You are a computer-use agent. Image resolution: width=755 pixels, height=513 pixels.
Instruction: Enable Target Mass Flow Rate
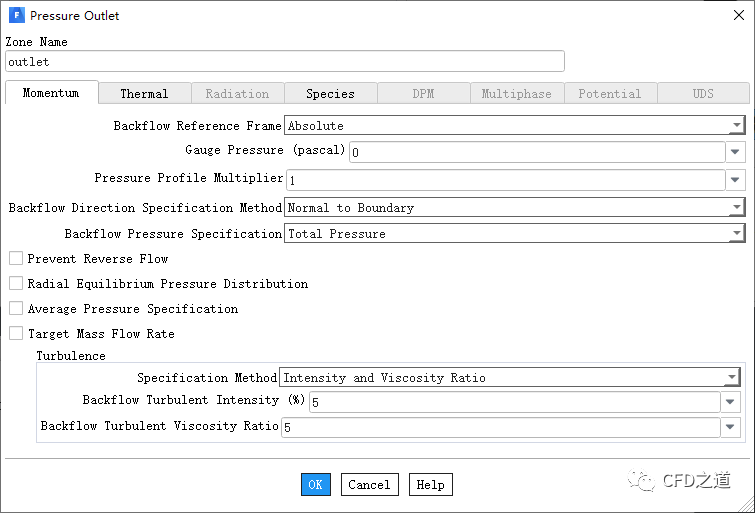(16, 334)
